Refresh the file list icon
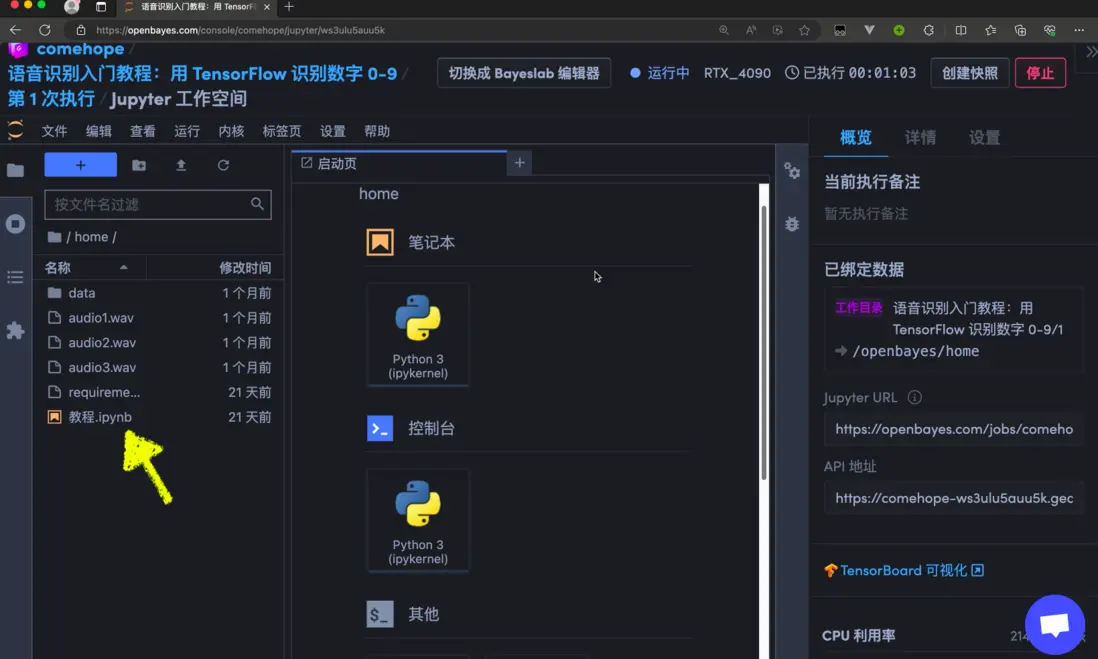Screen dimensions: 1098x659 tap(223, 165)
